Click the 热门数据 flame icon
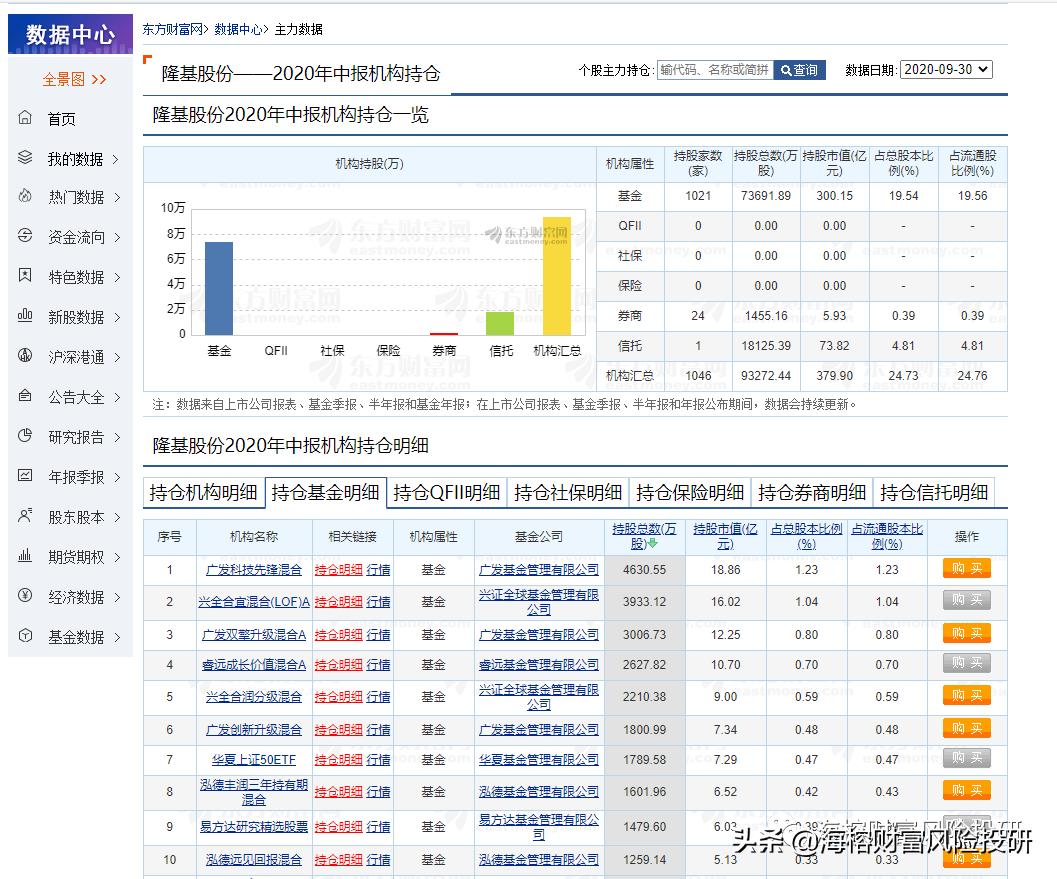1057x879 pixels. tap(25, 197)
